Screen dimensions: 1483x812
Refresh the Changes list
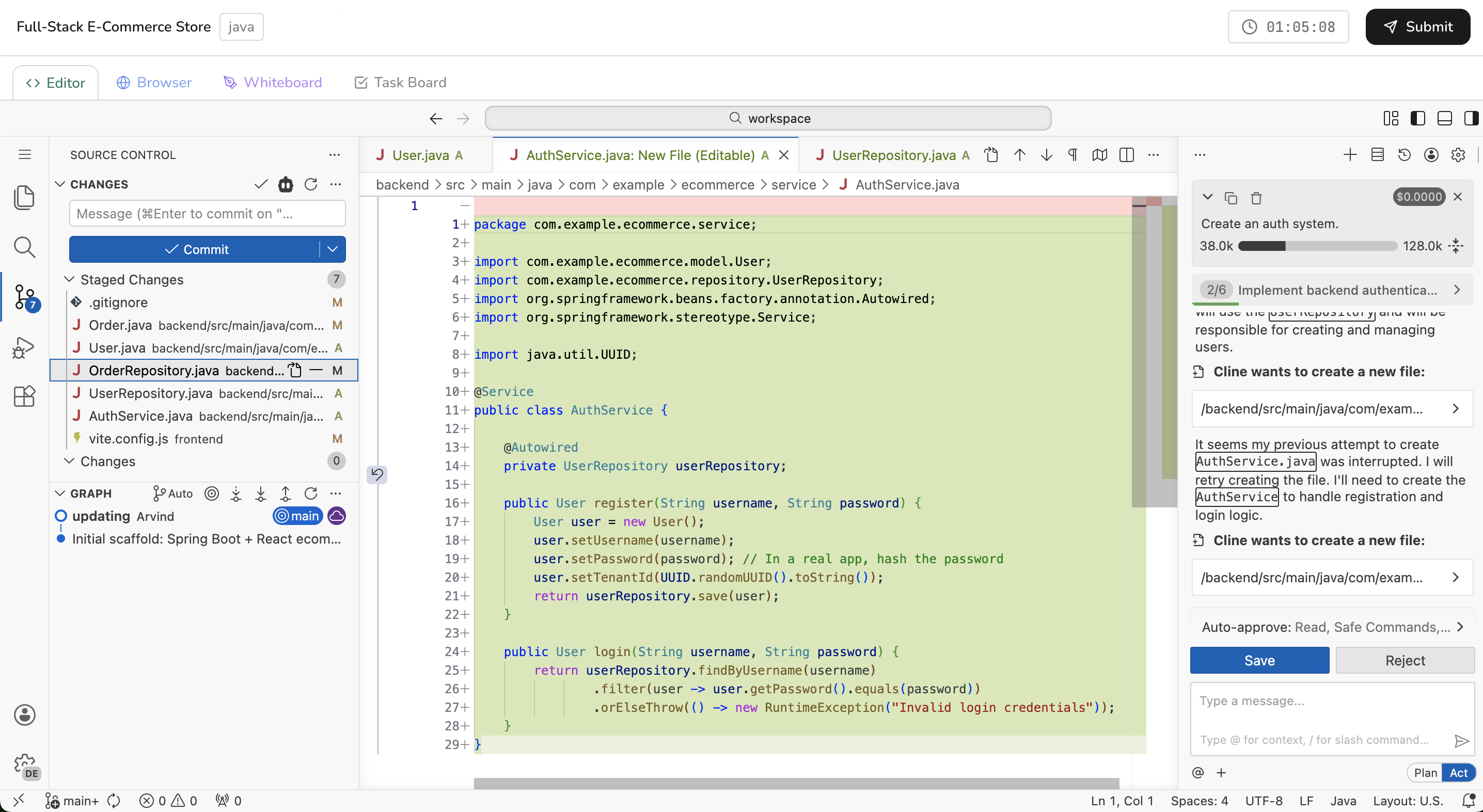click(311, 184)
